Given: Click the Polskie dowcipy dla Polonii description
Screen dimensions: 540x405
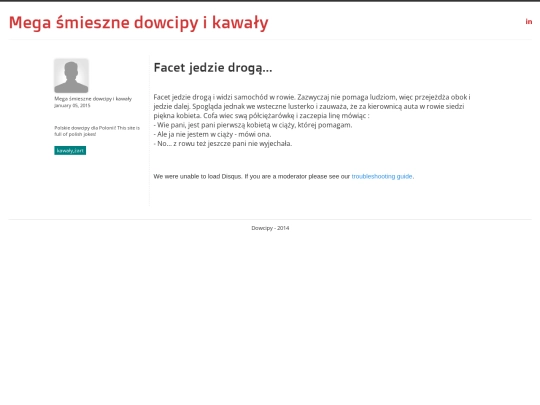Looking at the screenshot, I should tap(97, 131).
